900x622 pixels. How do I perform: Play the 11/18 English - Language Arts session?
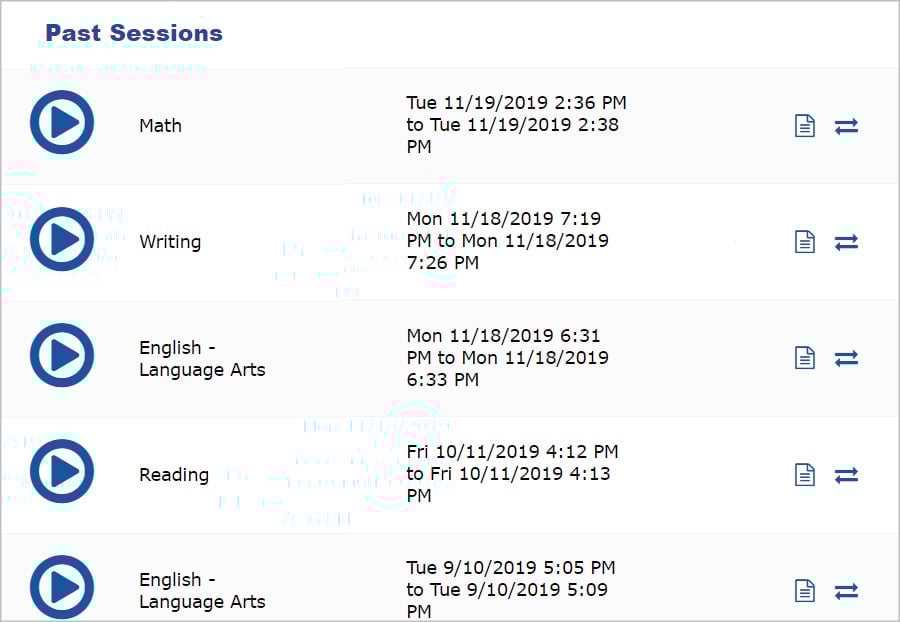coord(62,356)
